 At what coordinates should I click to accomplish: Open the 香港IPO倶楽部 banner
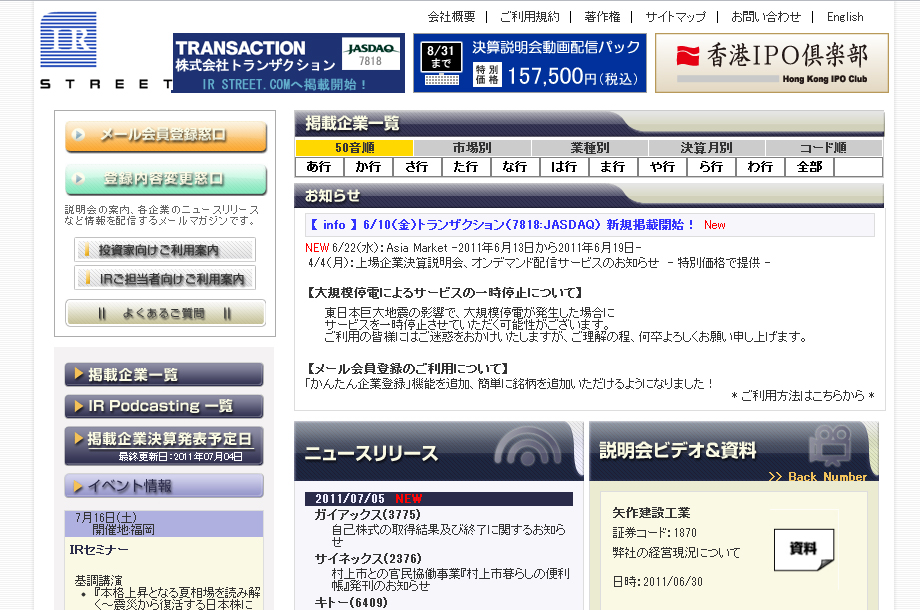(771, 62)
